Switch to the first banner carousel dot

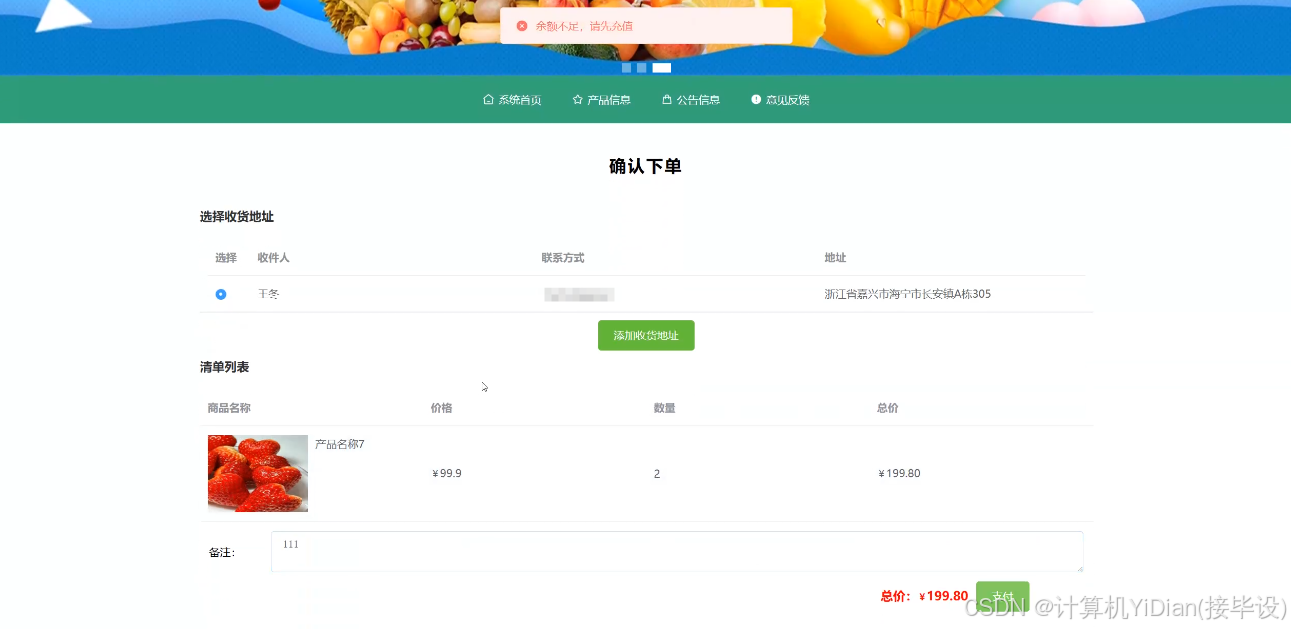pos(626,68)
